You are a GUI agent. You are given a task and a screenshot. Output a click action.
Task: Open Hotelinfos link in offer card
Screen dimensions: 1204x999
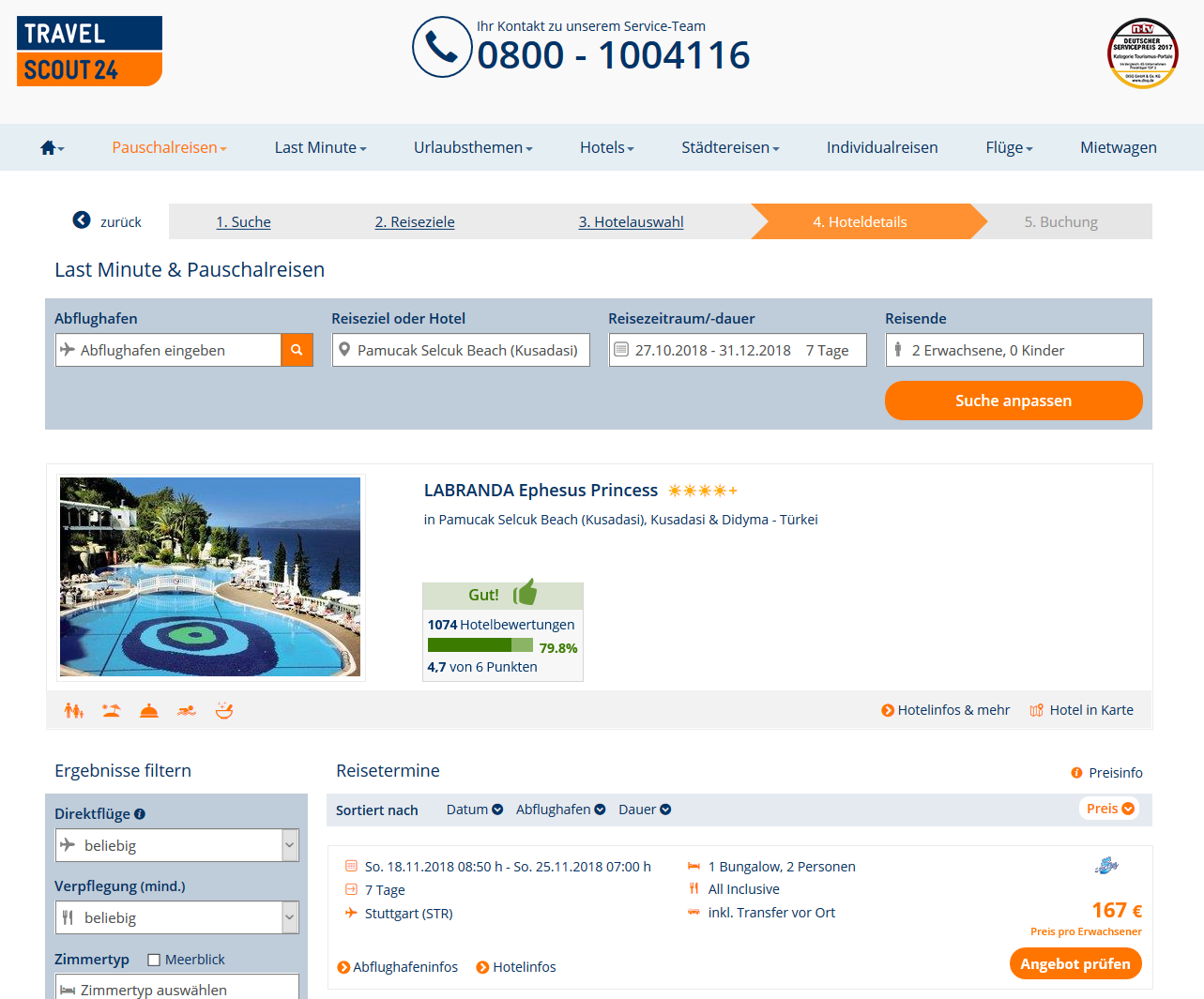516,967
